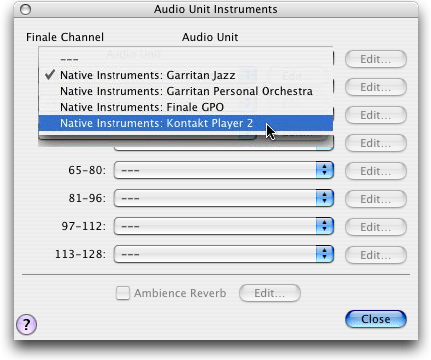Click Edit button for channels 97-112
The width and height of the screenshot is (431, 360).
[x=376, y=227]
